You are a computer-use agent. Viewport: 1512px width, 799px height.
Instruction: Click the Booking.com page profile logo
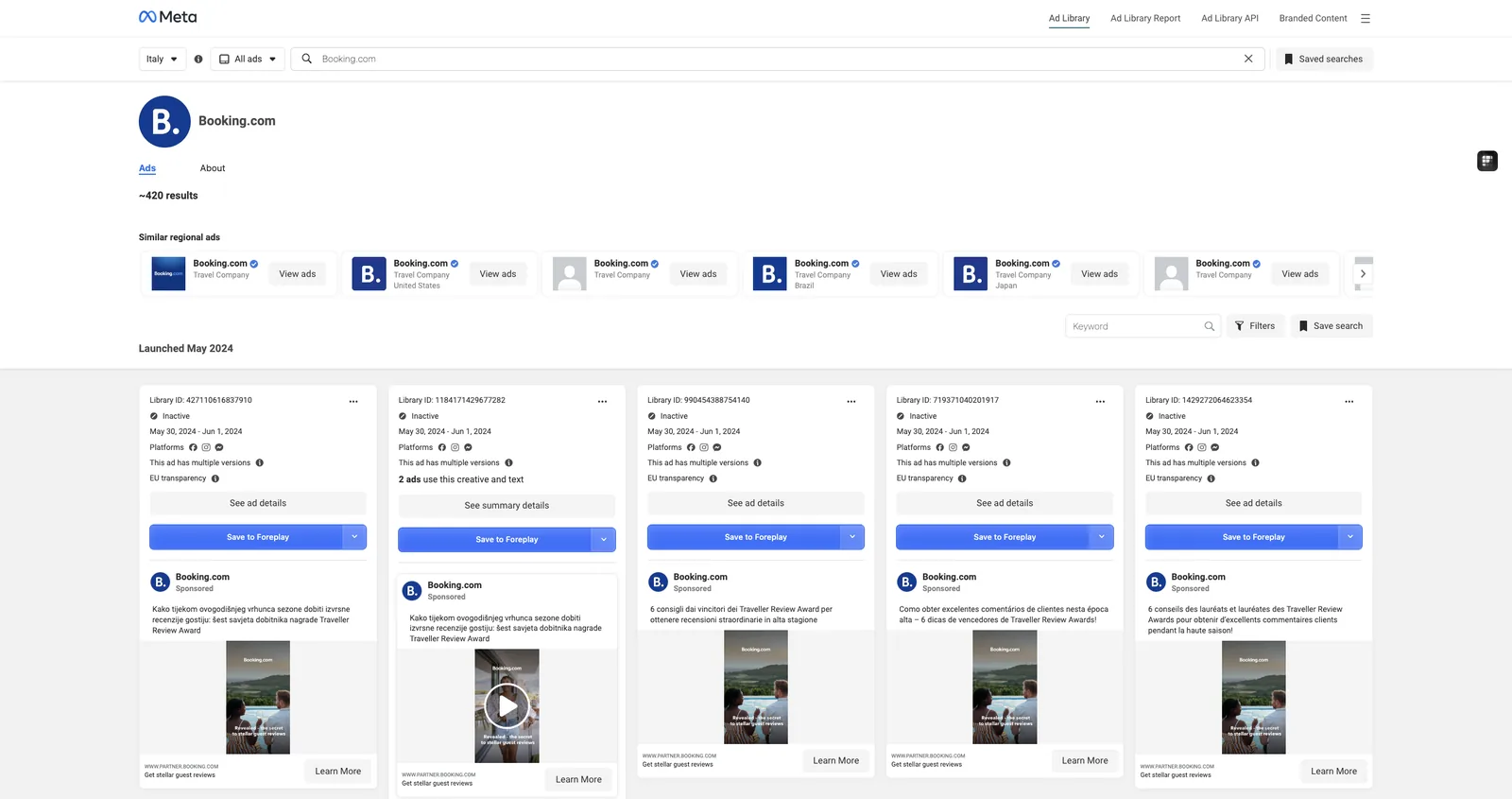[x=164, y=121]
